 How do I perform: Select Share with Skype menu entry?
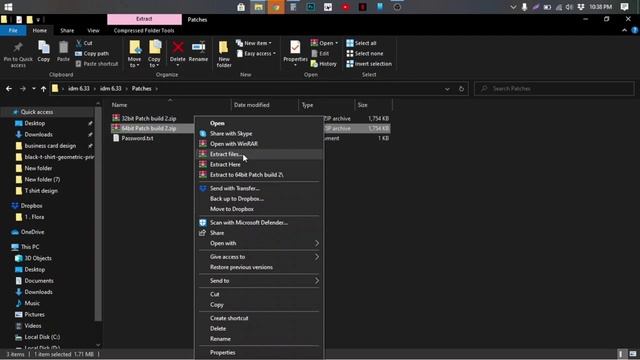(x=259, y=133)
